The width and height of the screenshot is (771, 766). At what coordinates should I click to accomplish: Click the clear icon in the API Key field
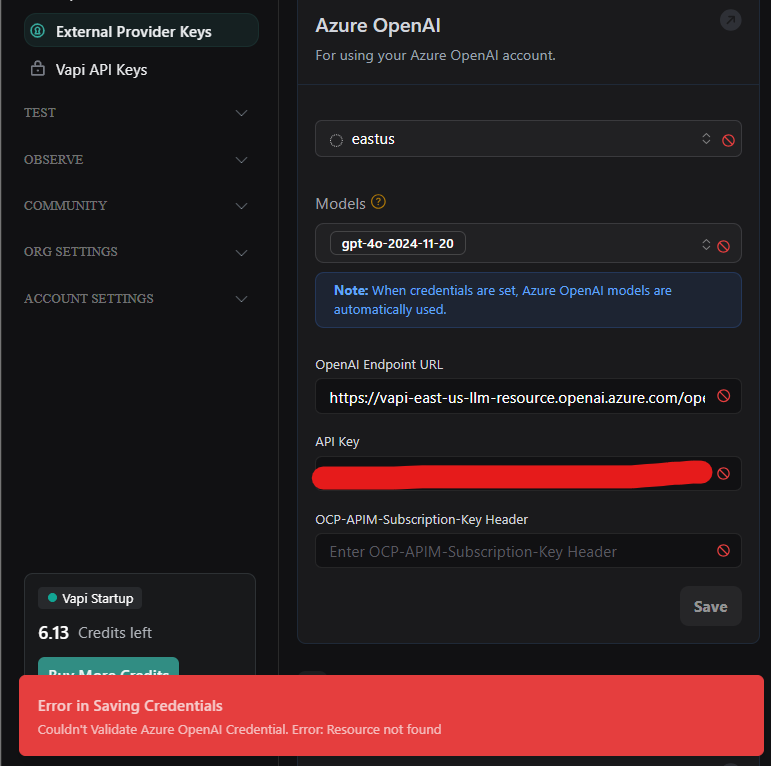click(723, 473)
